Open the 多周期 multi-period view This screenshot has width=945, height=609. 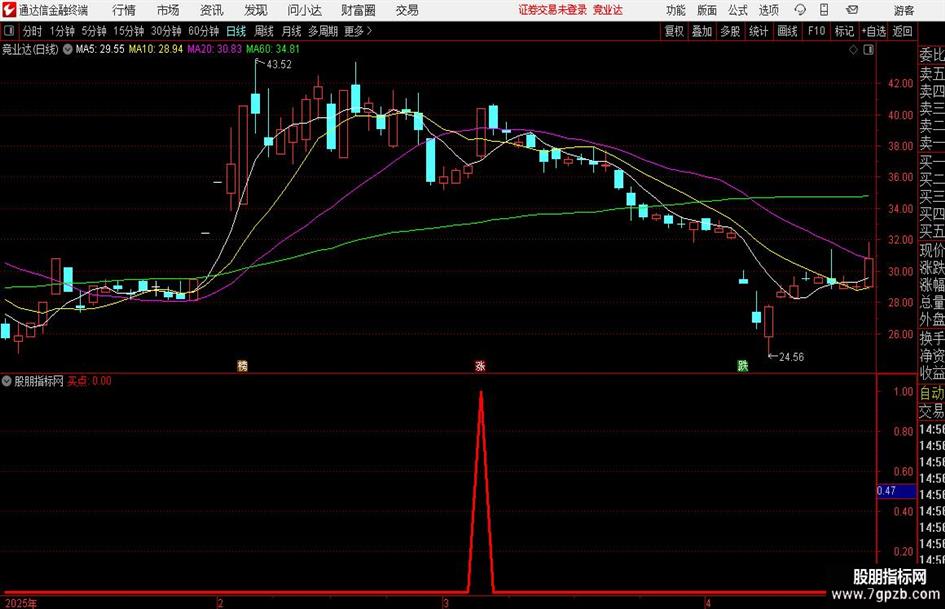click(323, 31)
